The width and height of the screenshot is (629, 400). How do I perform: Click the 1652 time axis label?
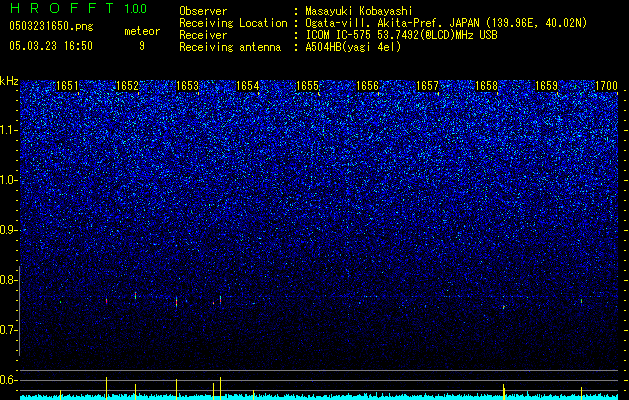[x=127, y=86]
